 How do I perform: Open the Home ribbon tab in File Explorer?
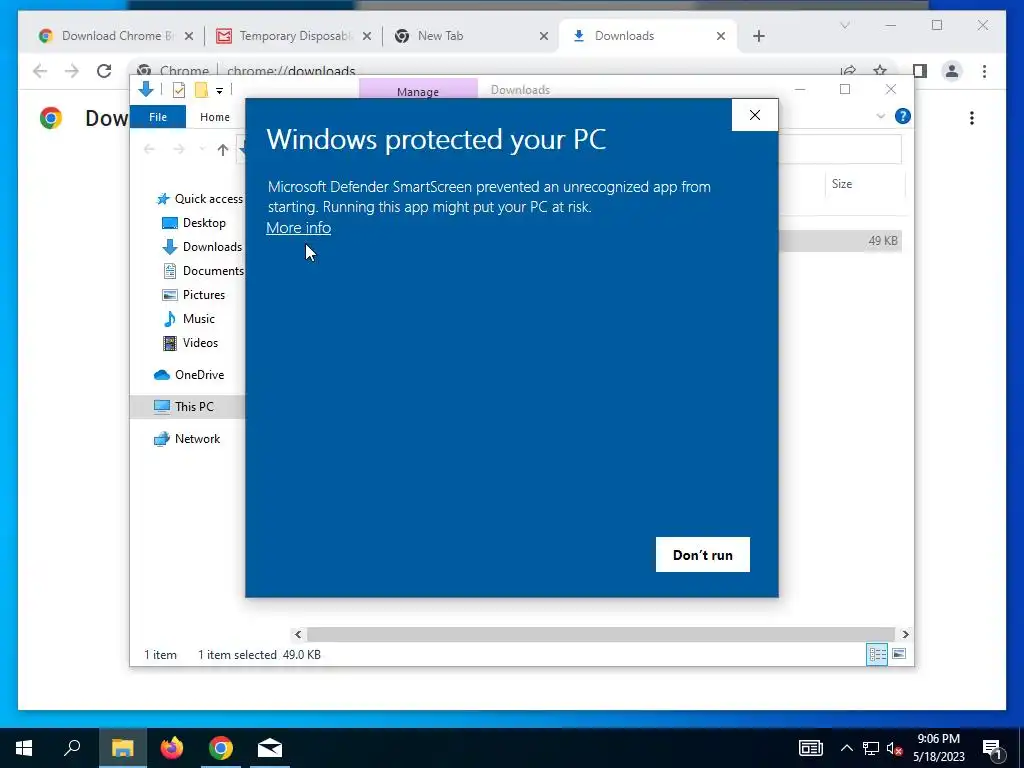click(215, 117)
